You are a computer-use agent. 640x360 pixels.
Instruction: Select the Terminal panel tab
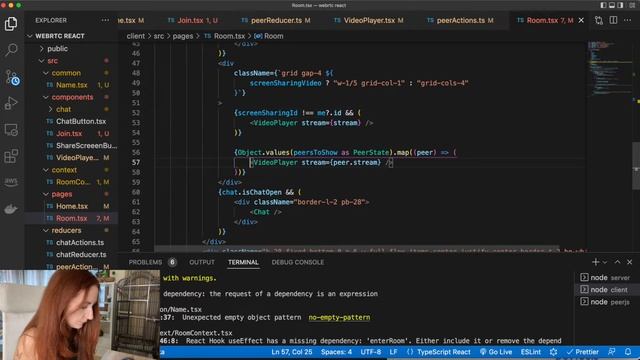[243, 262]
